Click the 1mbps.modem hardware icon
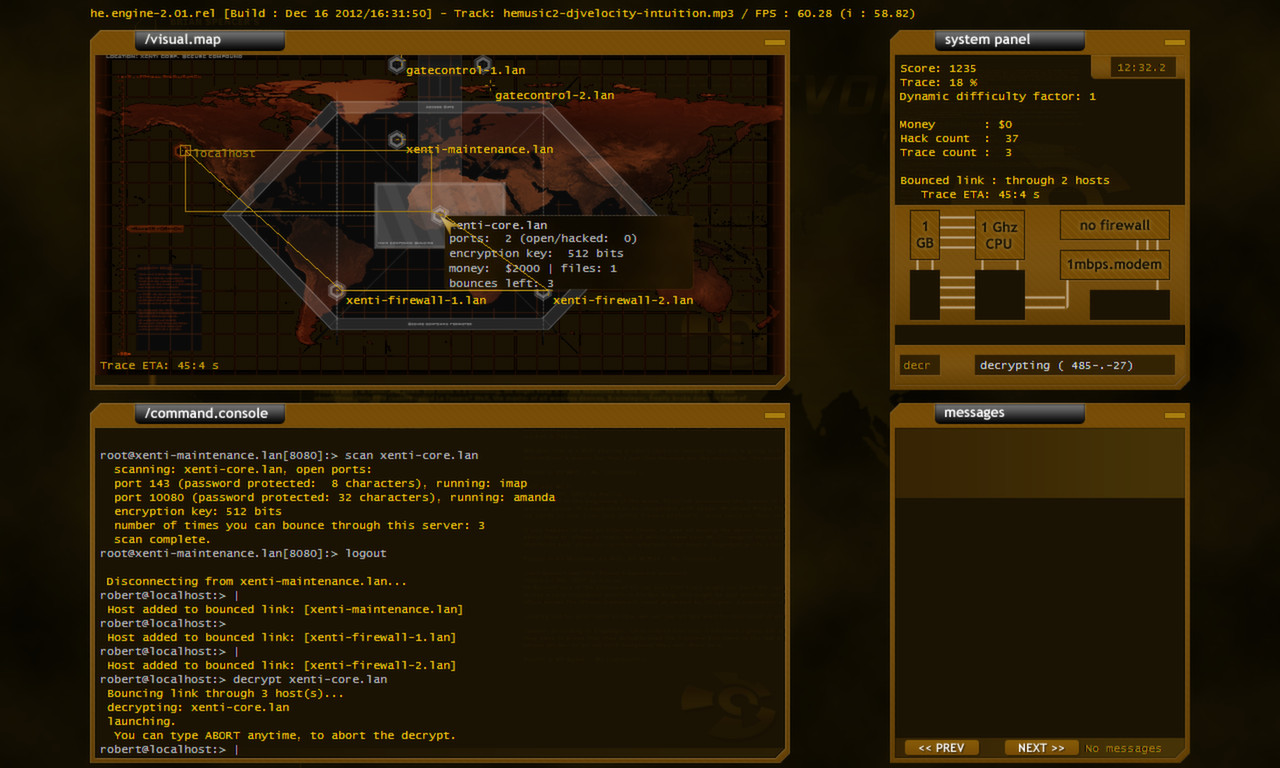This screenshot has width=1280, height=768. pyautogui.click(x=1114, y=264)
